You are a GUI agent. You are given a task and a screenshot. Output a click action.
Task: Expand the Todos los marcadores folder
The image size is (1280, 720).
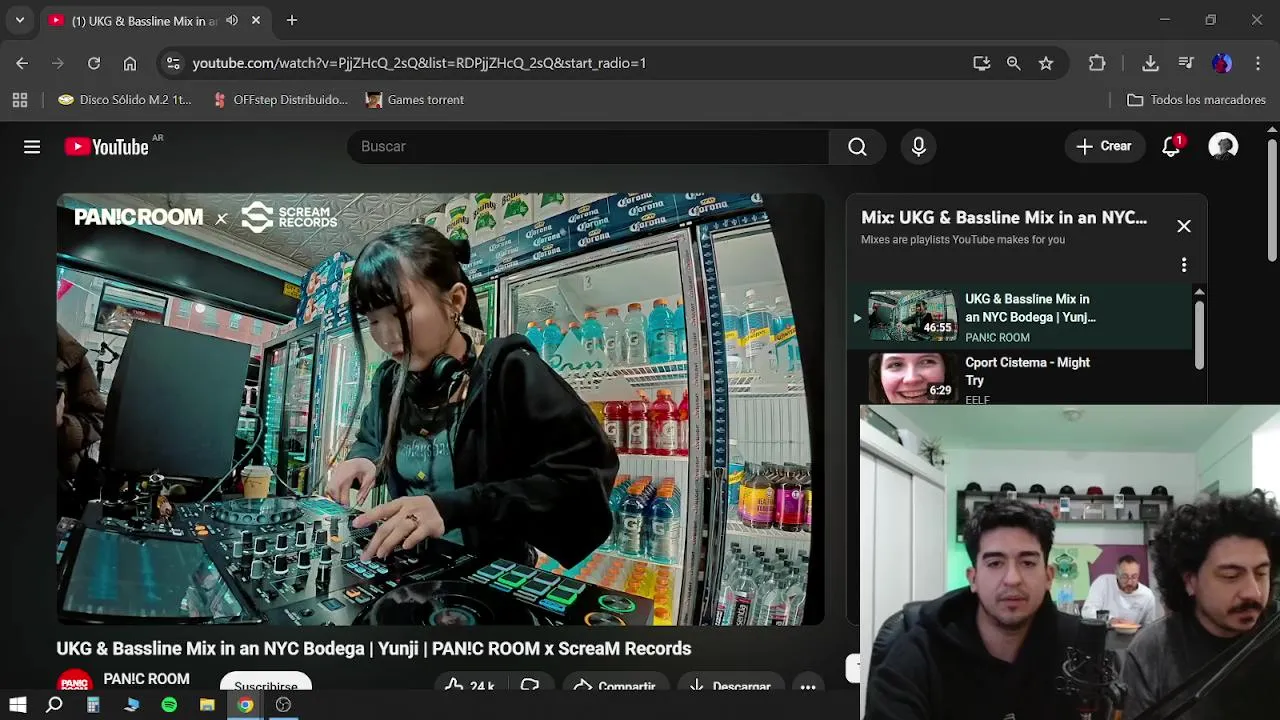coord(1196,100)
